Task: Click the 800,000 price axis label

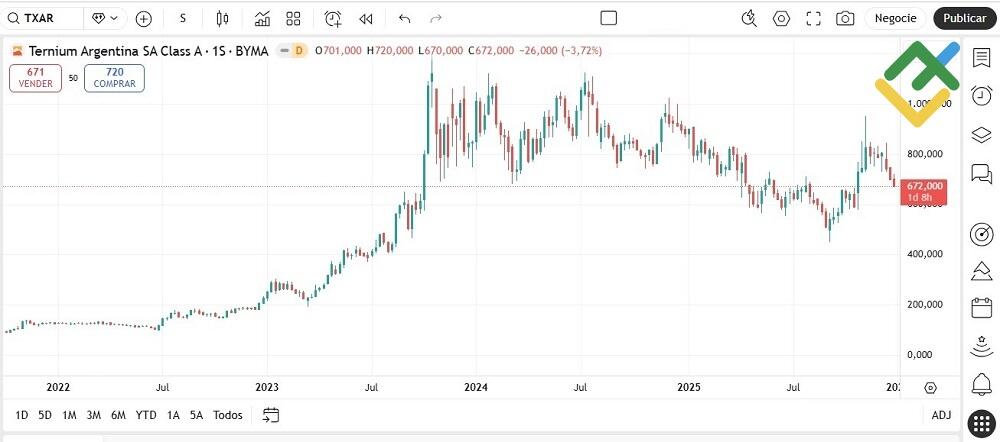Action: [x=924, y=154]
